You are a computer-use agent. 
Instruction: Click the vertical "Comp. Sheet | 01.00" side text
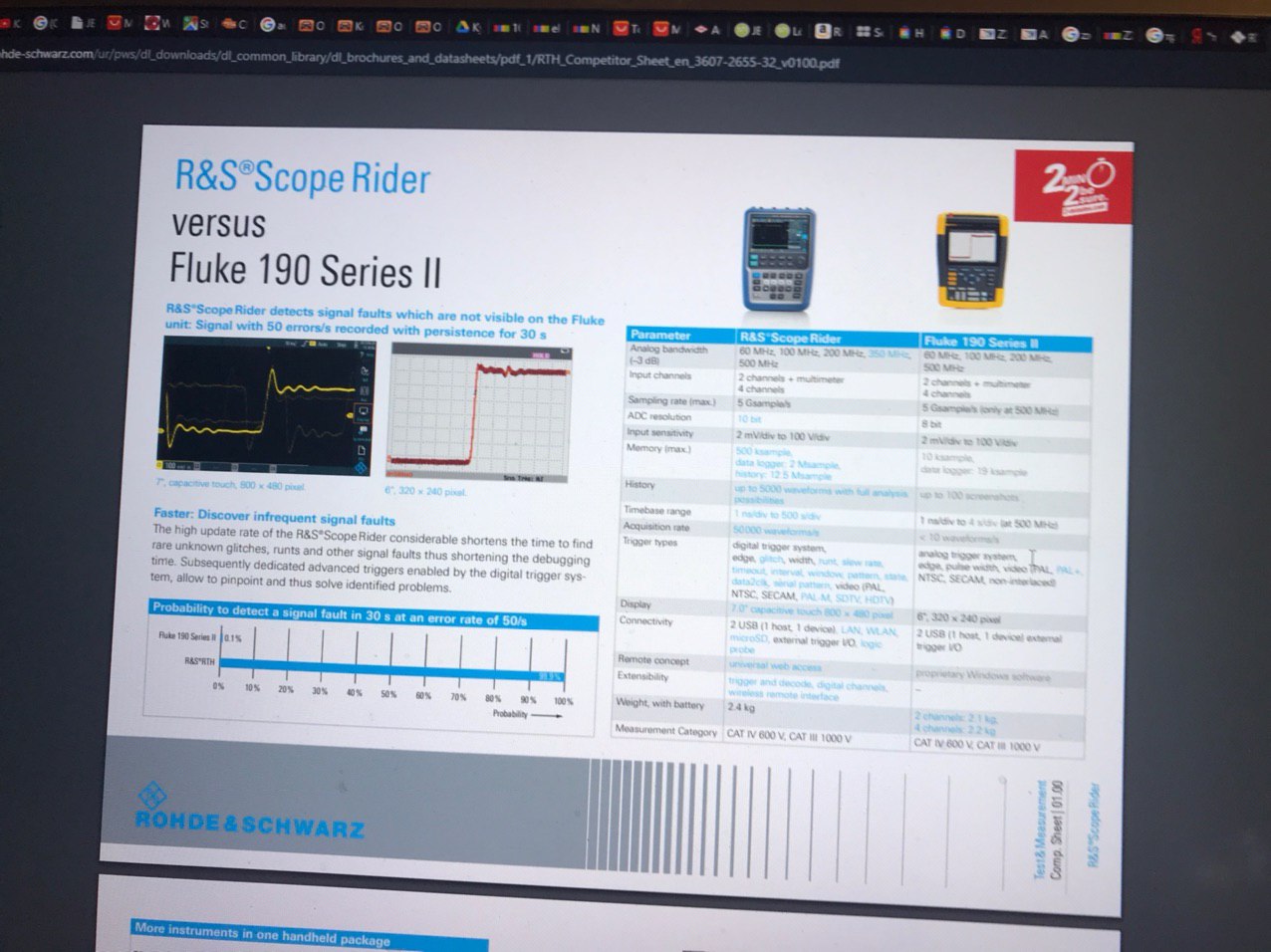(1057, 830)
